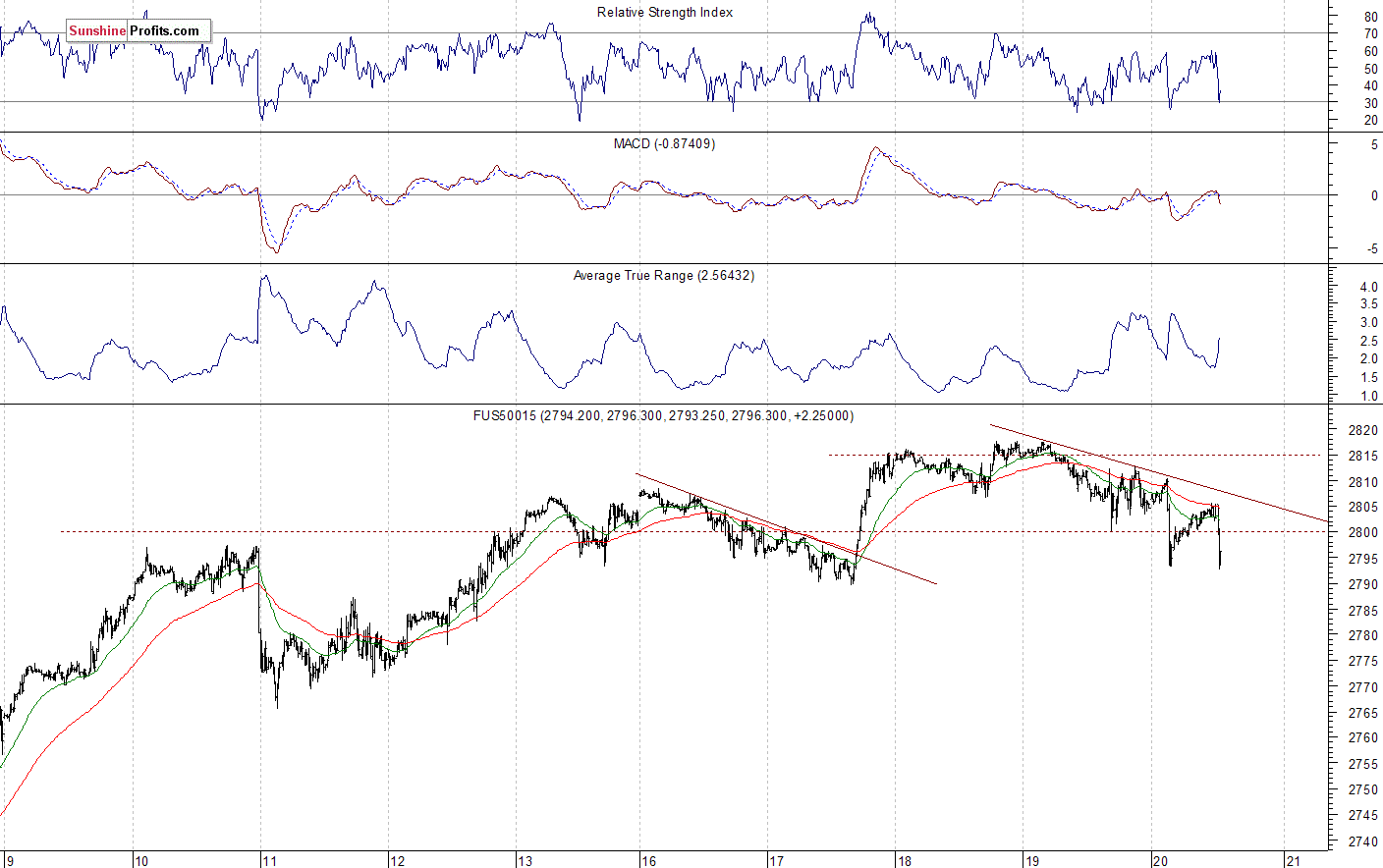Click date 10 on the time axis
The image size is (1383, 868).
point(142,861)
